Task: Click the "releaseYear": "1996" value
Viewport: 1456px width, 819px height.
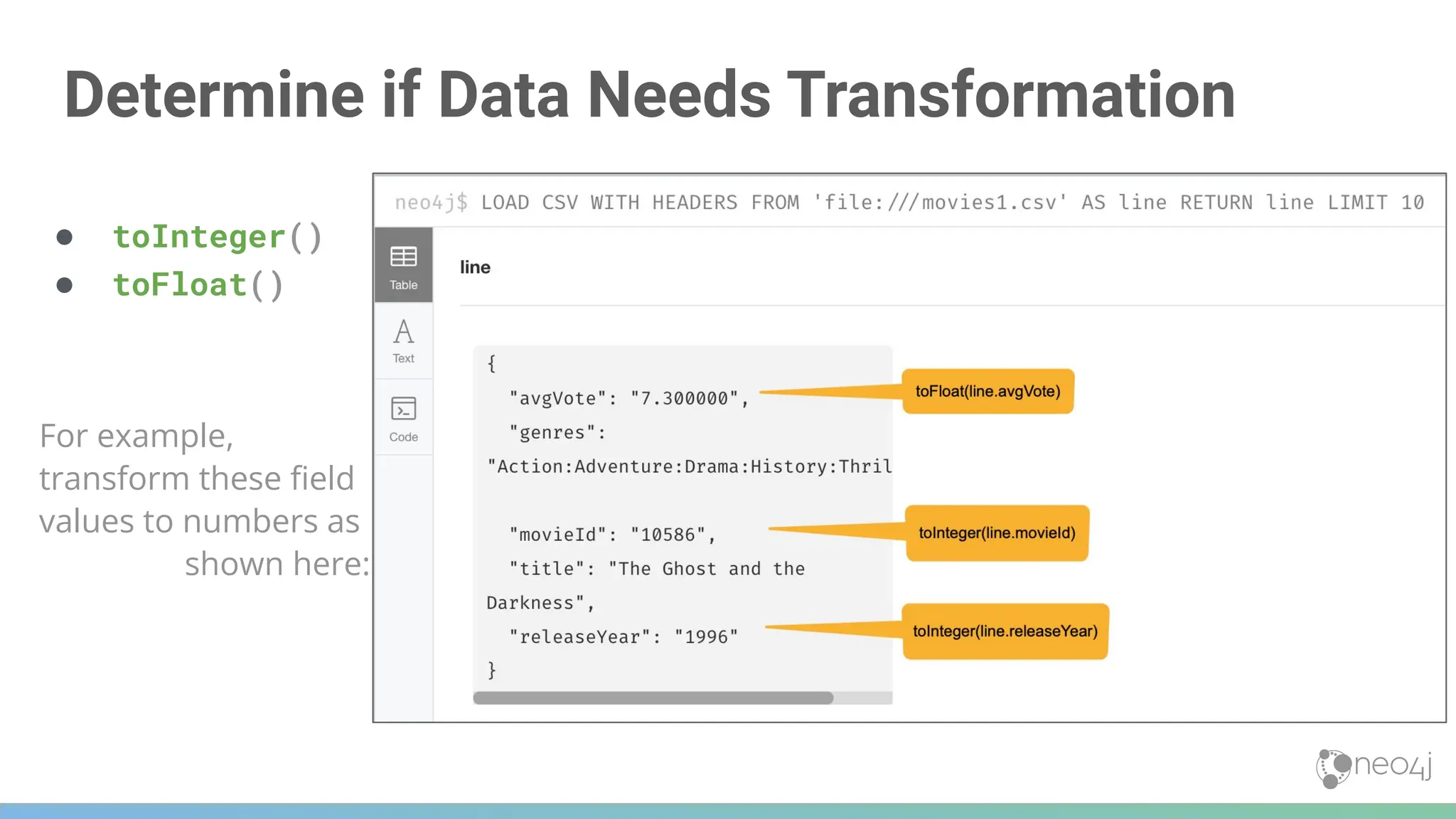Action: pyautogui.click(x=623, y=637)
